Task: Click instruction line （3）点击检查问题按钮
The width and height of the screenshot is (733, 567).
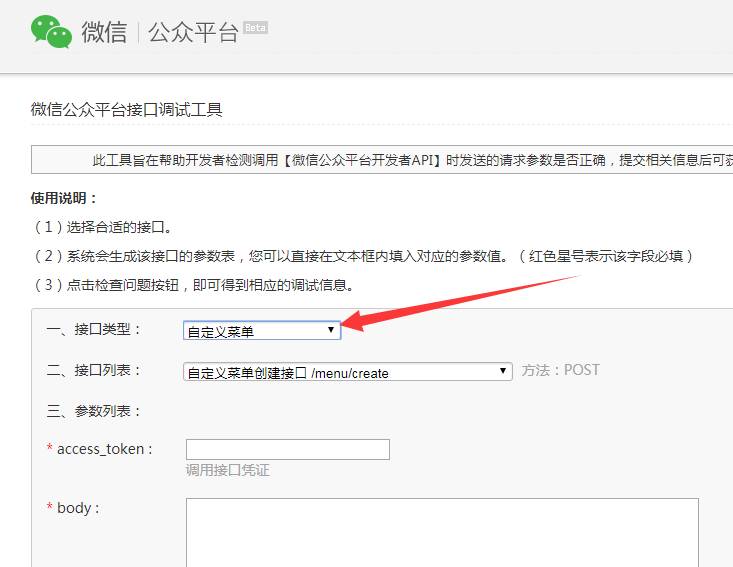Action: point(193,285)
